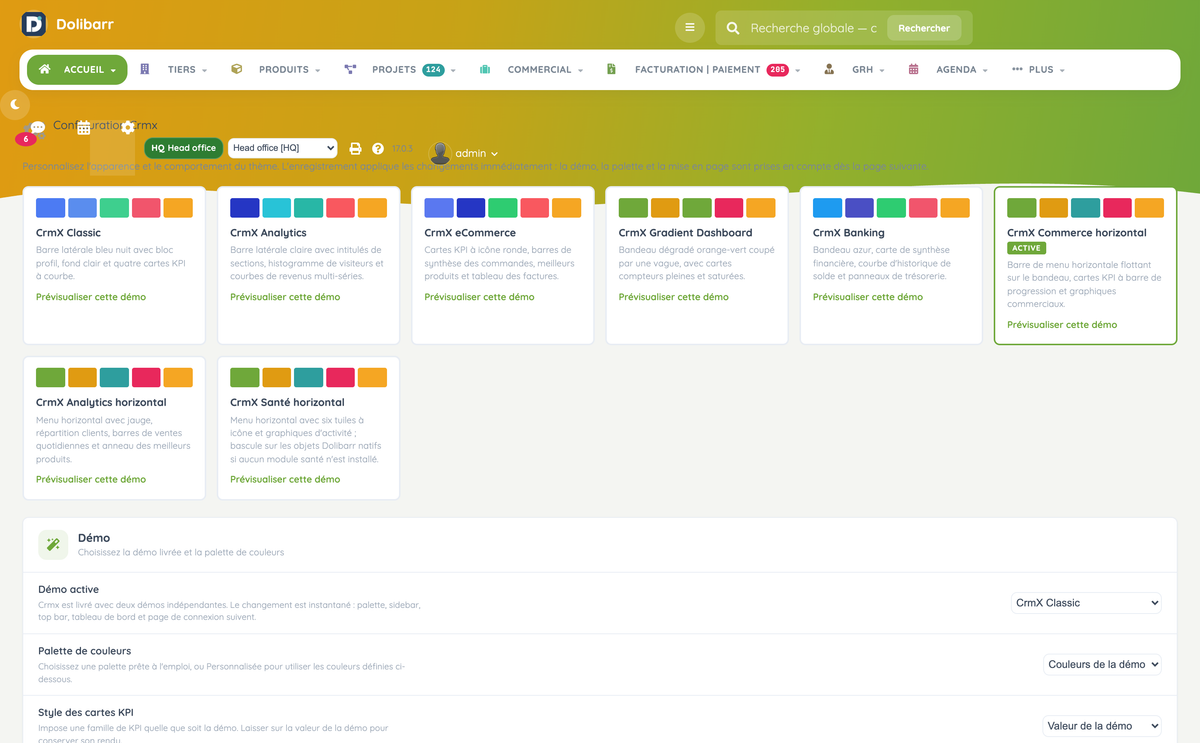Screen dimensions: 1200x743
Task: Click the Style des cartes KPI setting label
Action: click(x=86, y=713)
